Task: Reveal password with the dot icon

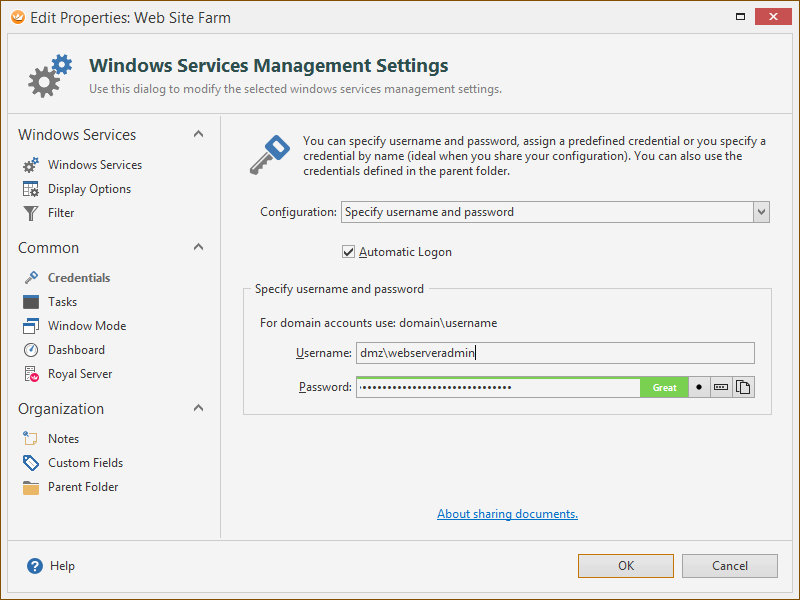Action: [699, 387]
